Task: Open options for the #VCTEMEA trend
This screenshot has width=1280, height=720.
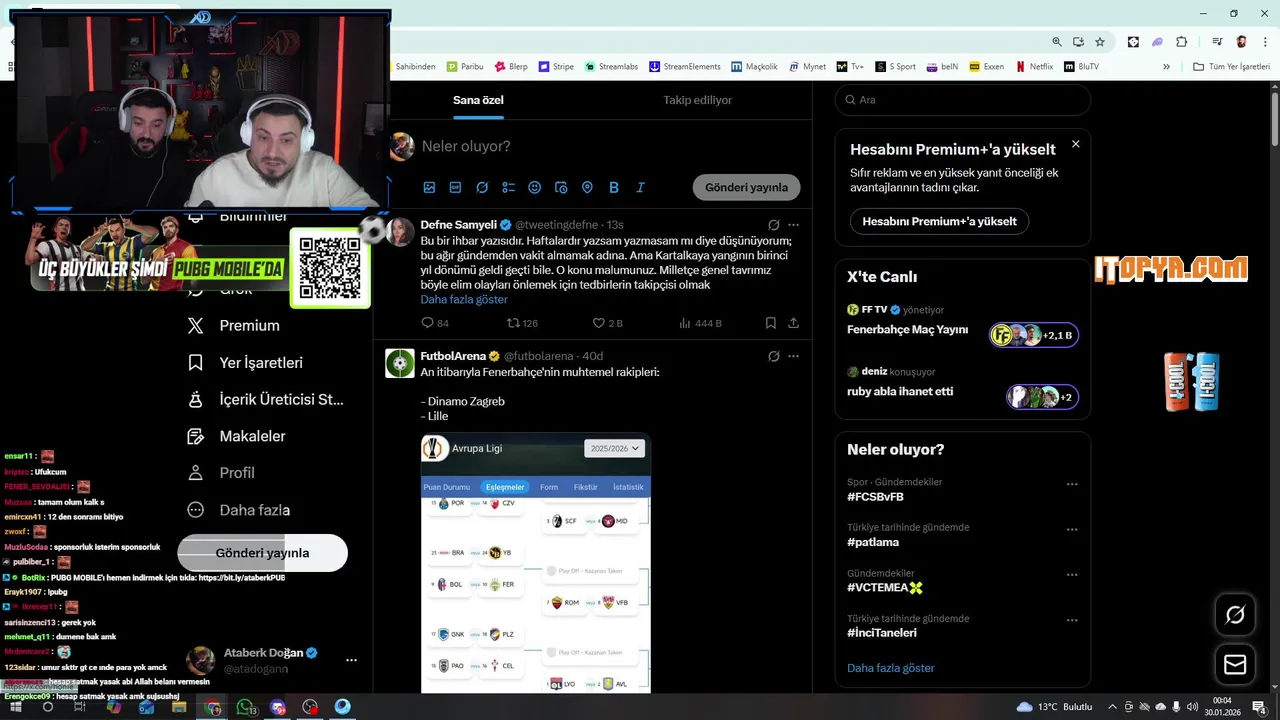Action: 1072,575
